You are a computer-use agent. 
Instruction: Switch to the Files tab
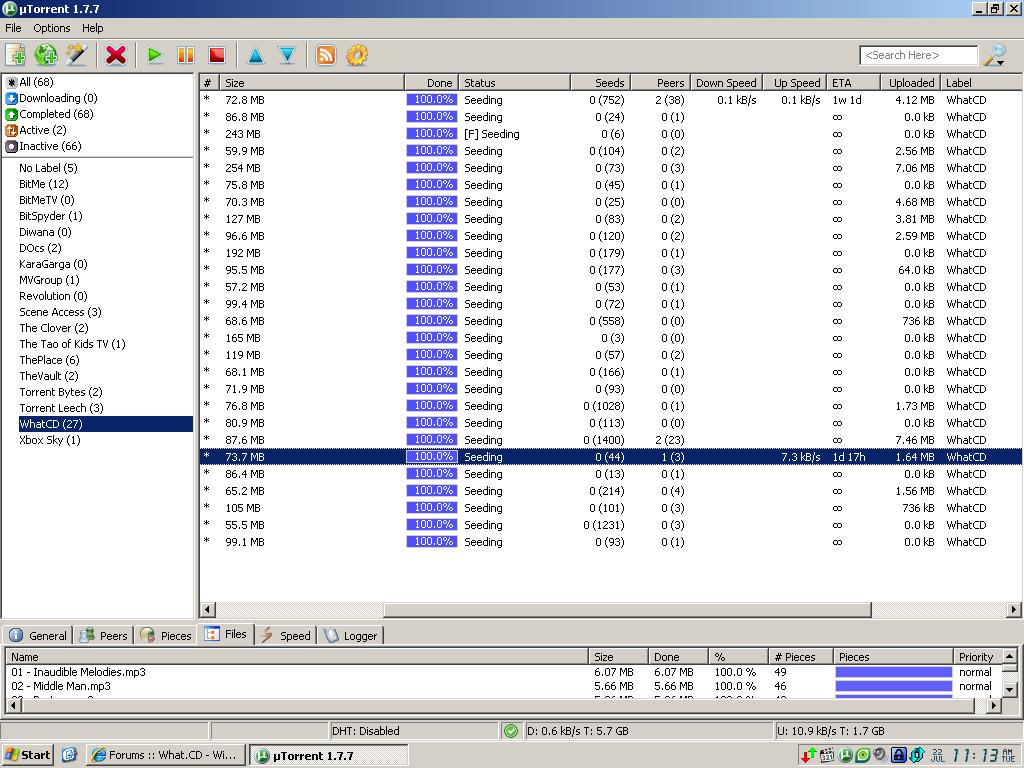226,634
